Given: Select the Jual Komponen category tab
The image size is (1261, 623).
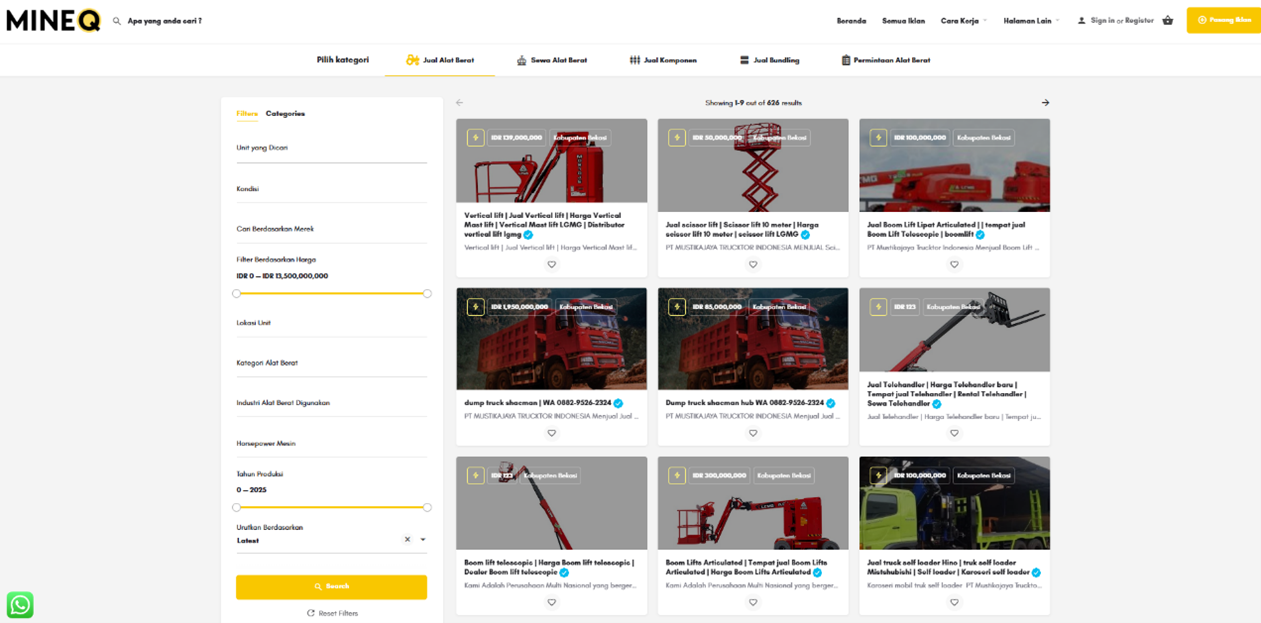Looking at the screenshot, I should click(x=663, y=60).
